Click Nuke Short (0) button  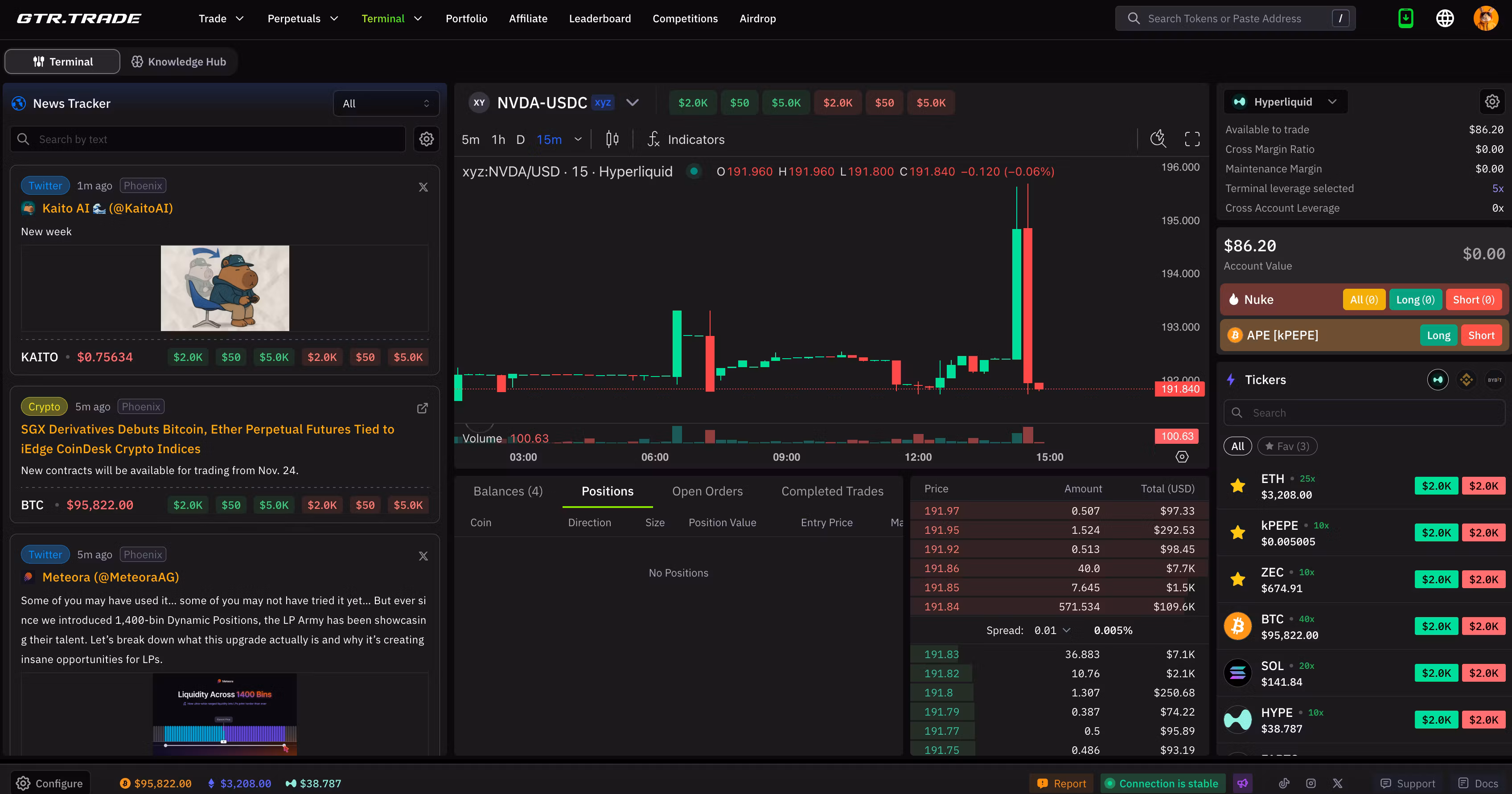pos(1473,299)
